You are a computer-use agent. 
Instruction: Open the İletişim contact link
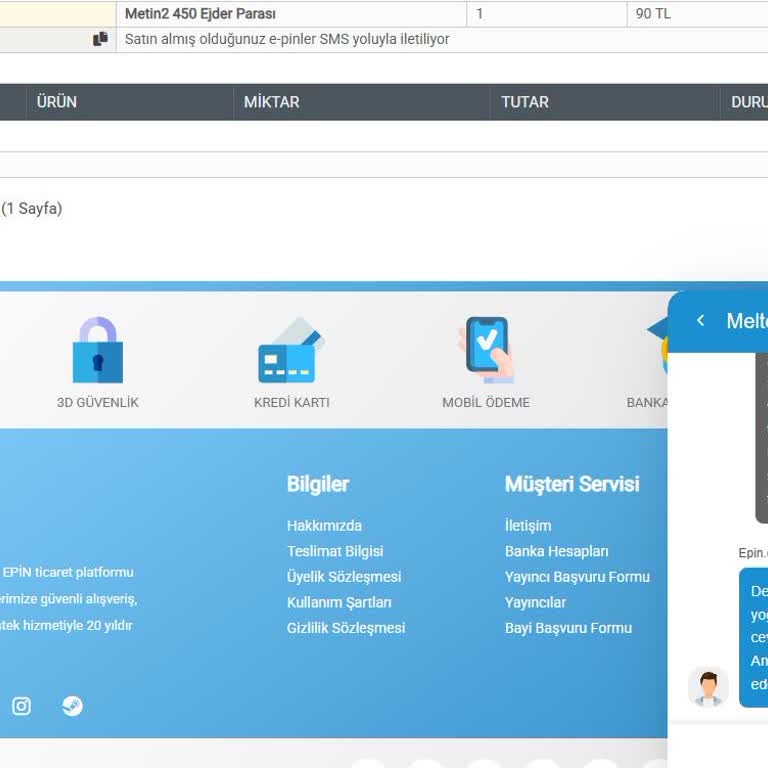528,526
